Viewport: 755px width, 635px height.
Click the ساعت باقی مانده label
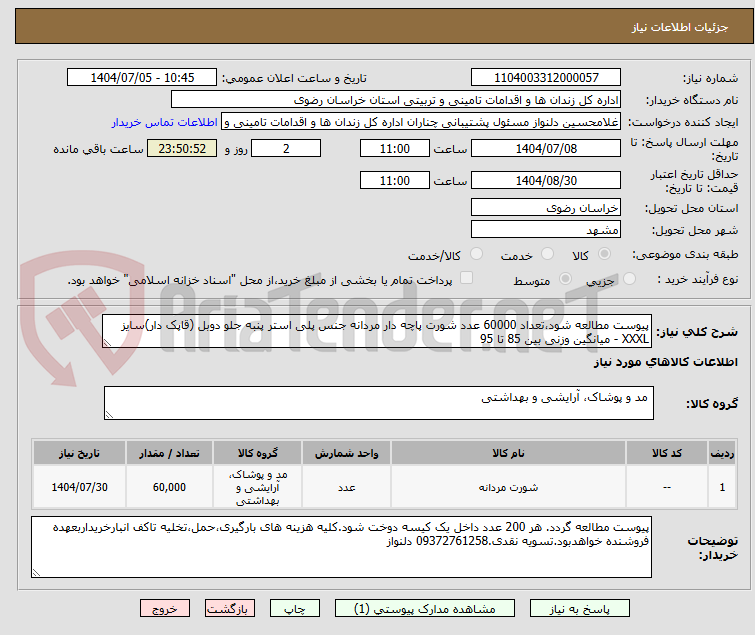(98, 149)
